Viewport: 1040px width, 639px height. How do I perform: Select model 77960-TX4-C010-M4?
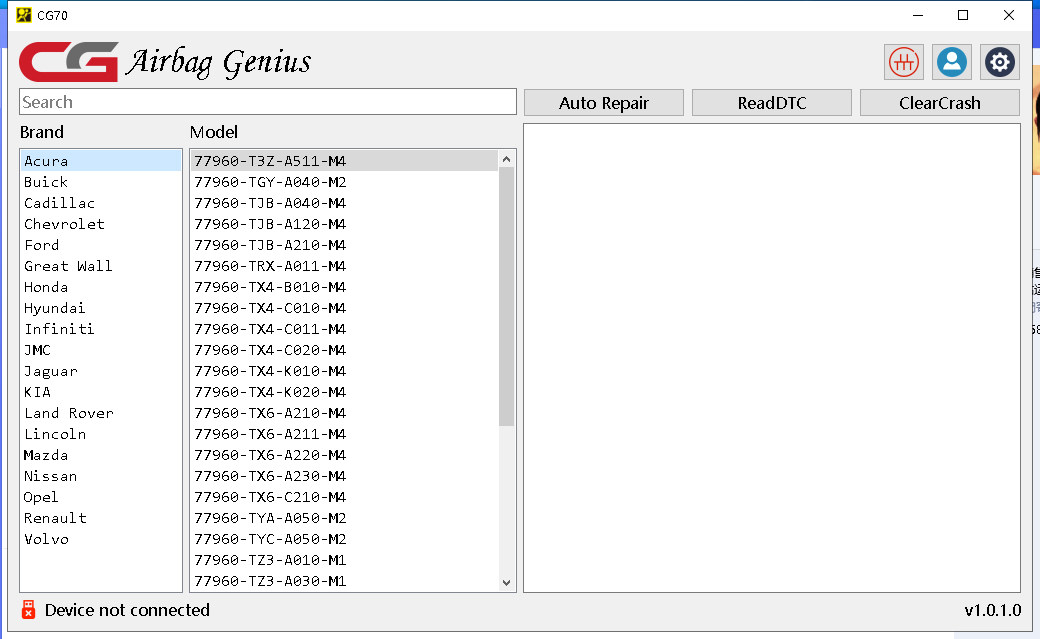tap(270, 308)
